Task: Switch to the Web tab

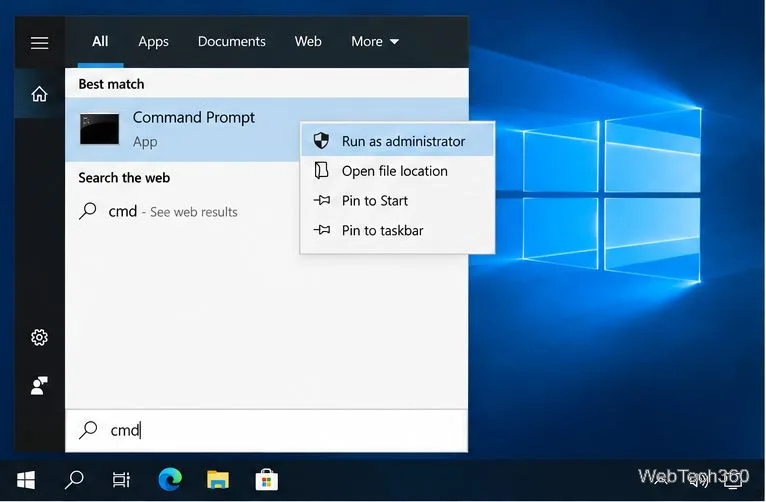Action: (308, 42)
